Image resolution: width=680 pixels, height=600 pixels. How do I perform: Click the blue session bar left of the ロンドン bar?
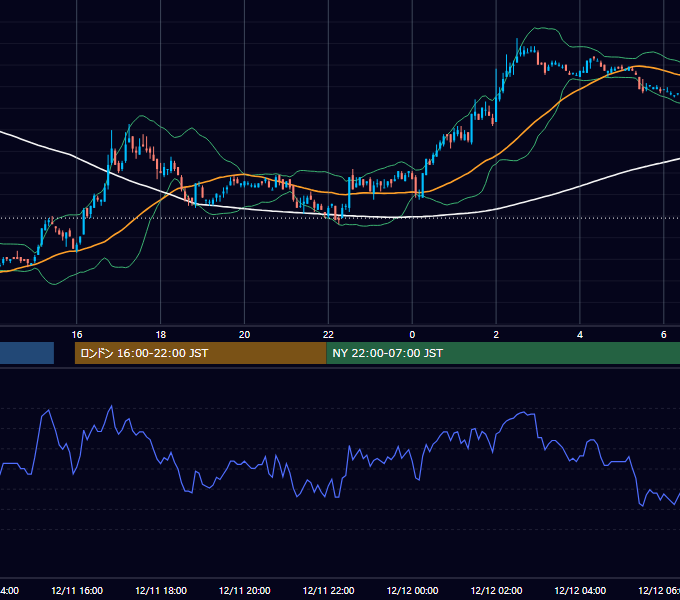(x=27, y=353)
